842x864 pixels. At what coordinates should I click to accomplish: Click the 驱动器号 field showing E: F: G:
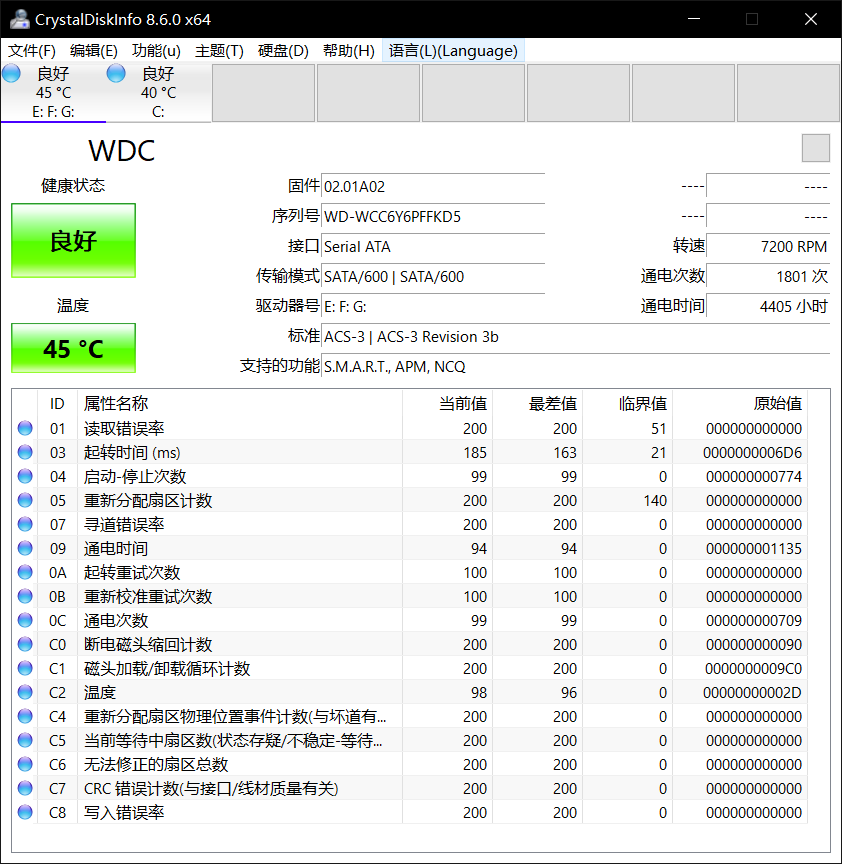point(433,306)
